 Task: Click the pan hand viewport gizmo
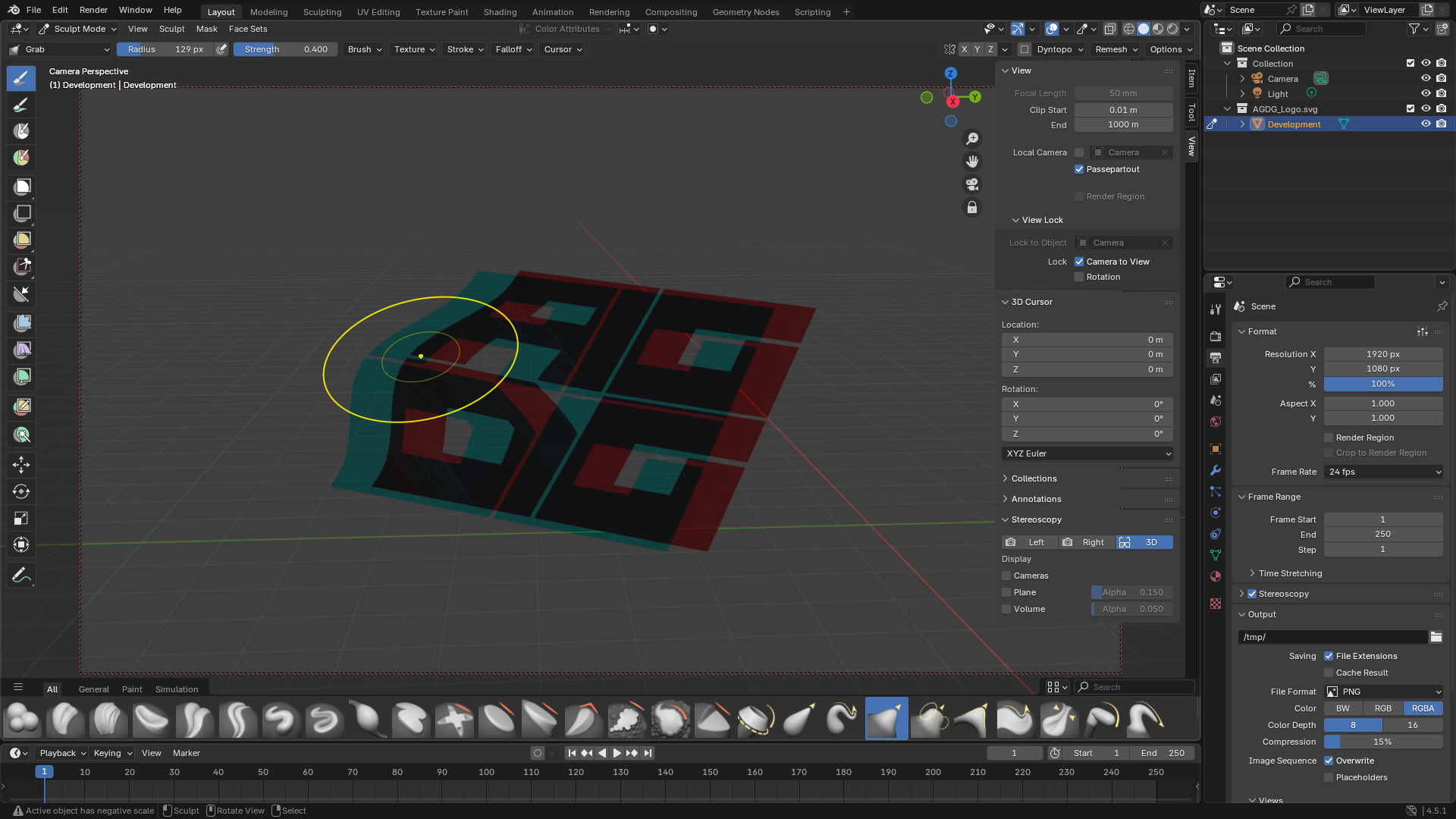tap(972, 162)
